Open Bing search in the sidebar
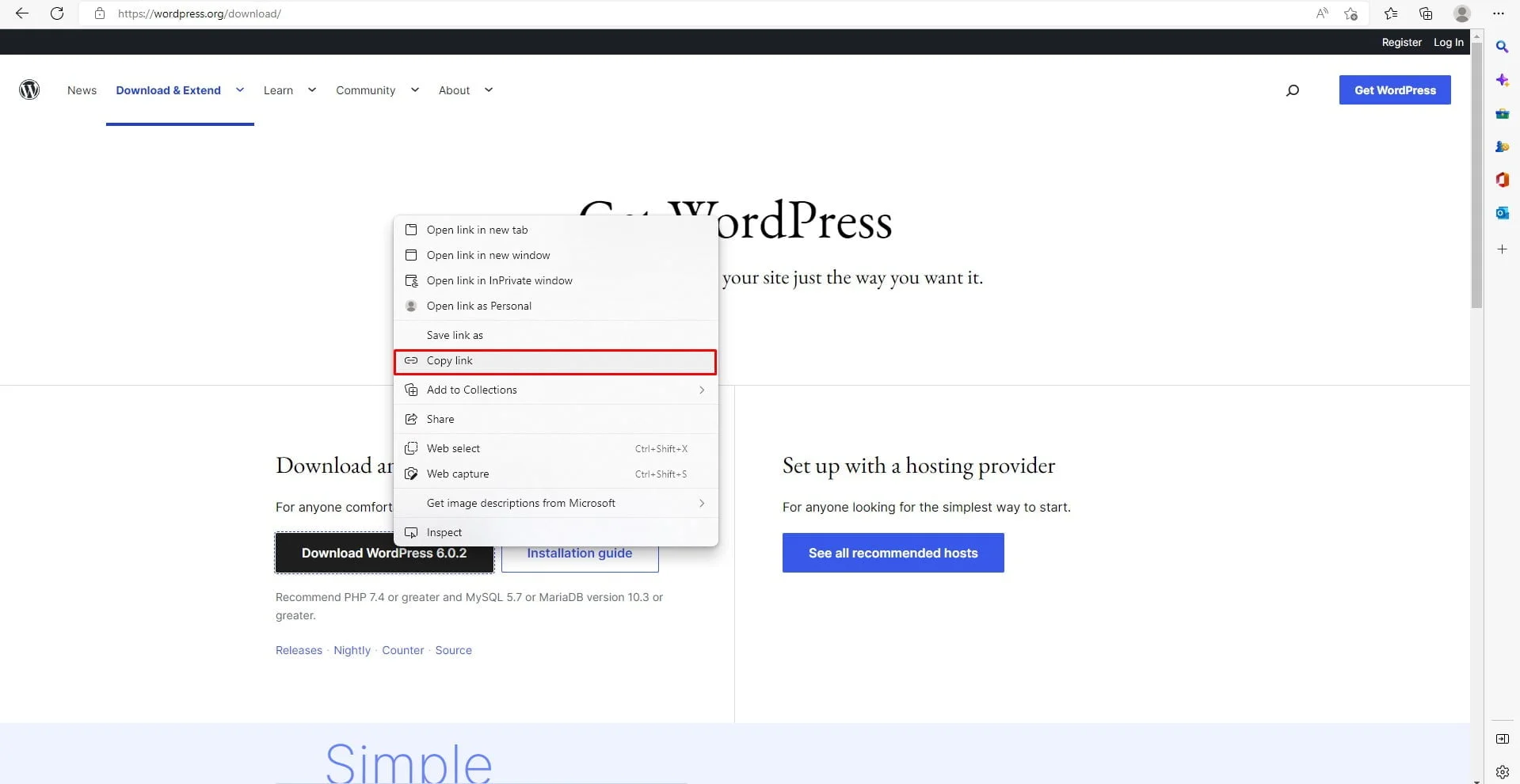 1502,48
